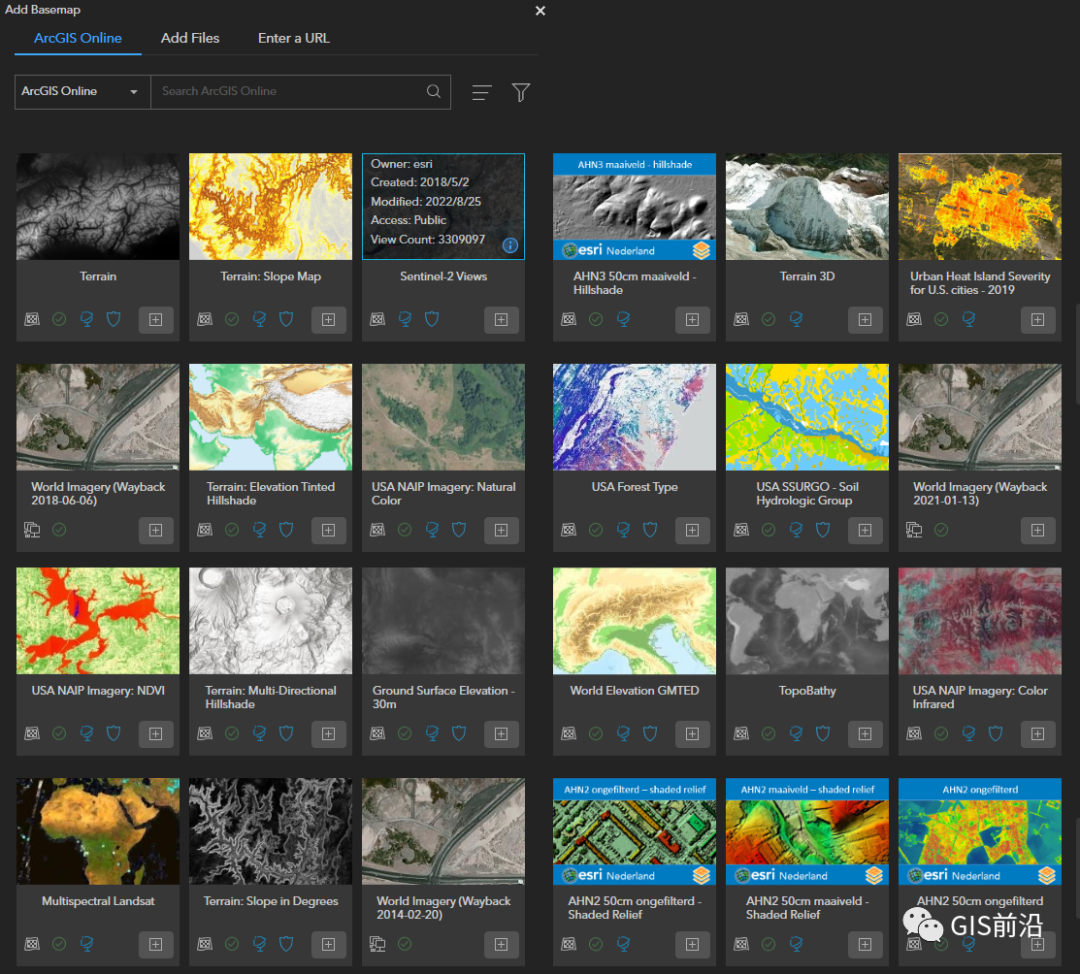1080x974 pixels.
Task: Close the Add Basemap dialog
Action: (x=541, y=10)
